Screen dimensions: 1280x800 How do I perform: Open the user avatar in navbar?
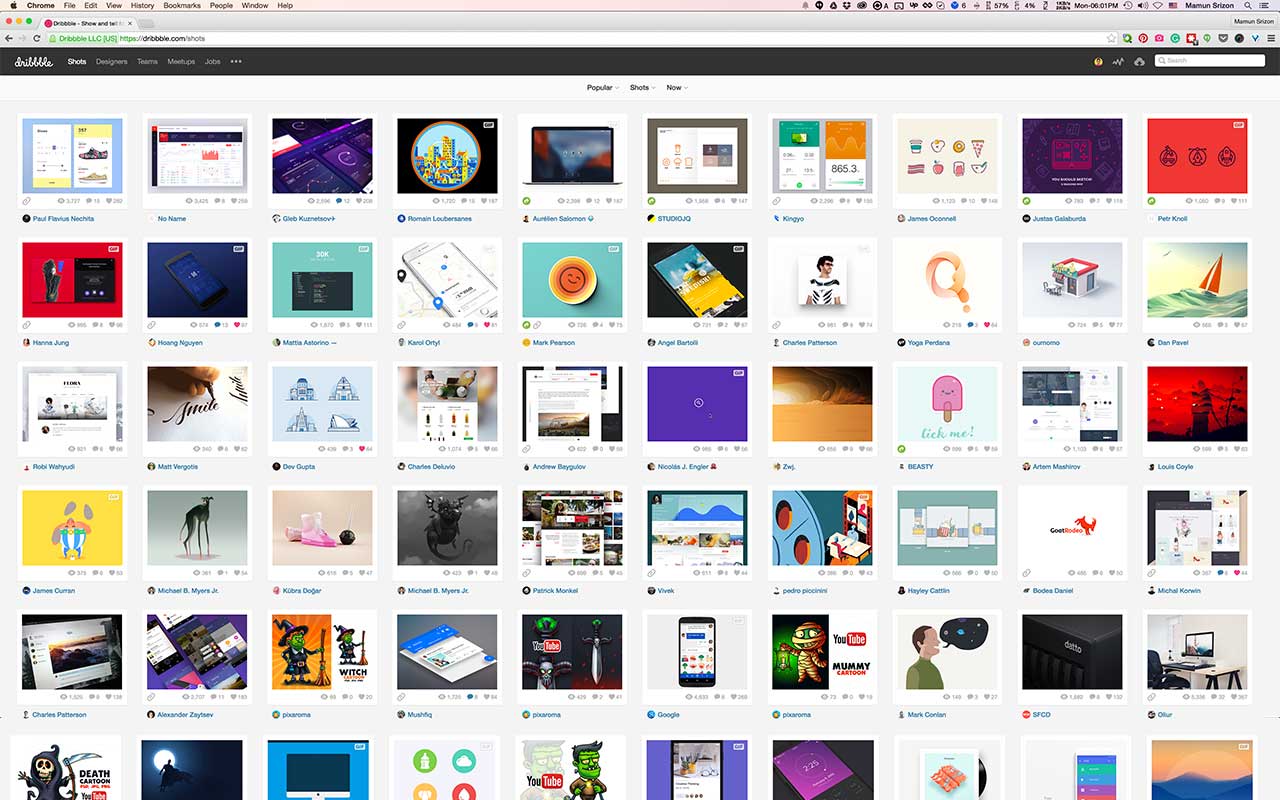1098,62
